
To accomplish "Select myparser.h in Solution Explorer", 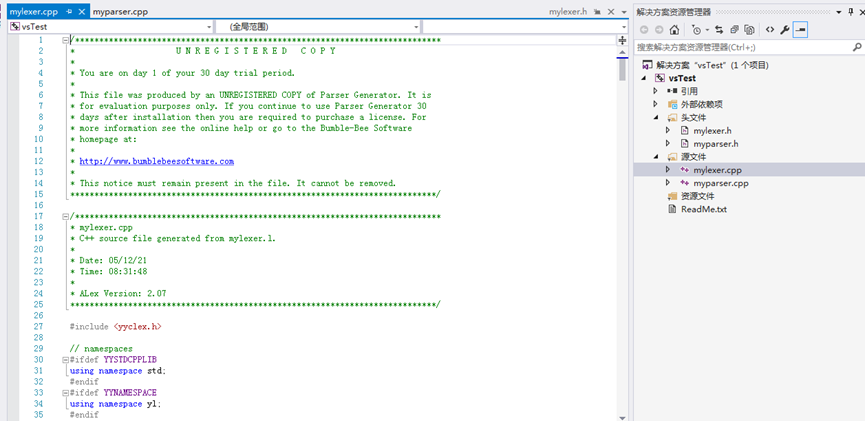I will pyautogui.click(x=716, y=144).
